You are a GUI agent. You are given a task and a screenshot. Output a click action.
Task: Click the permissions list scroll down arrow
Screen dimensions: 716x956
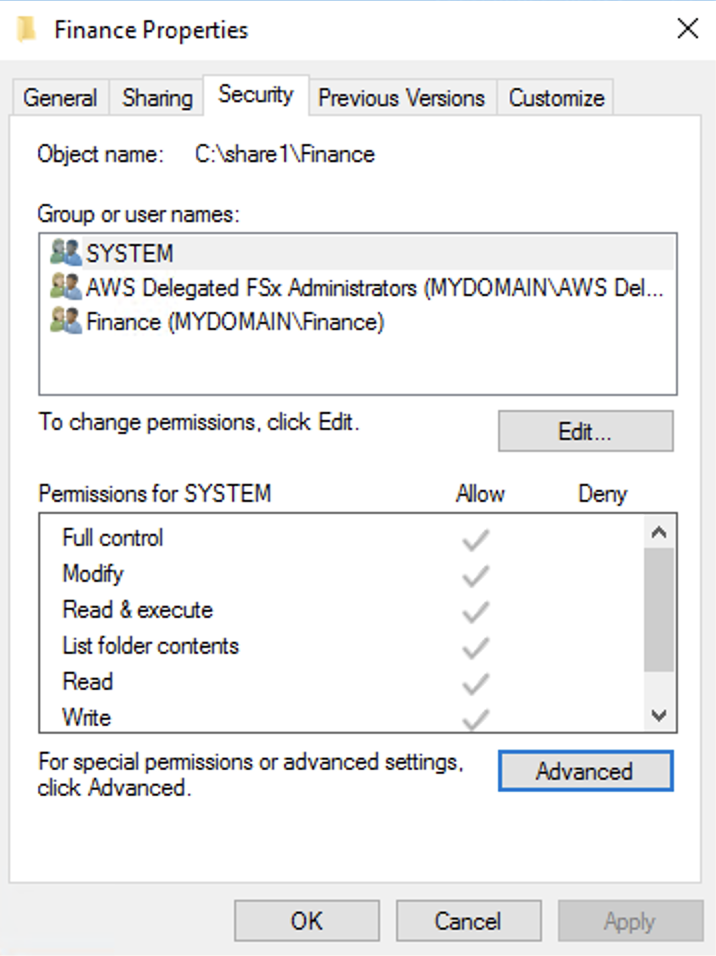659,715
